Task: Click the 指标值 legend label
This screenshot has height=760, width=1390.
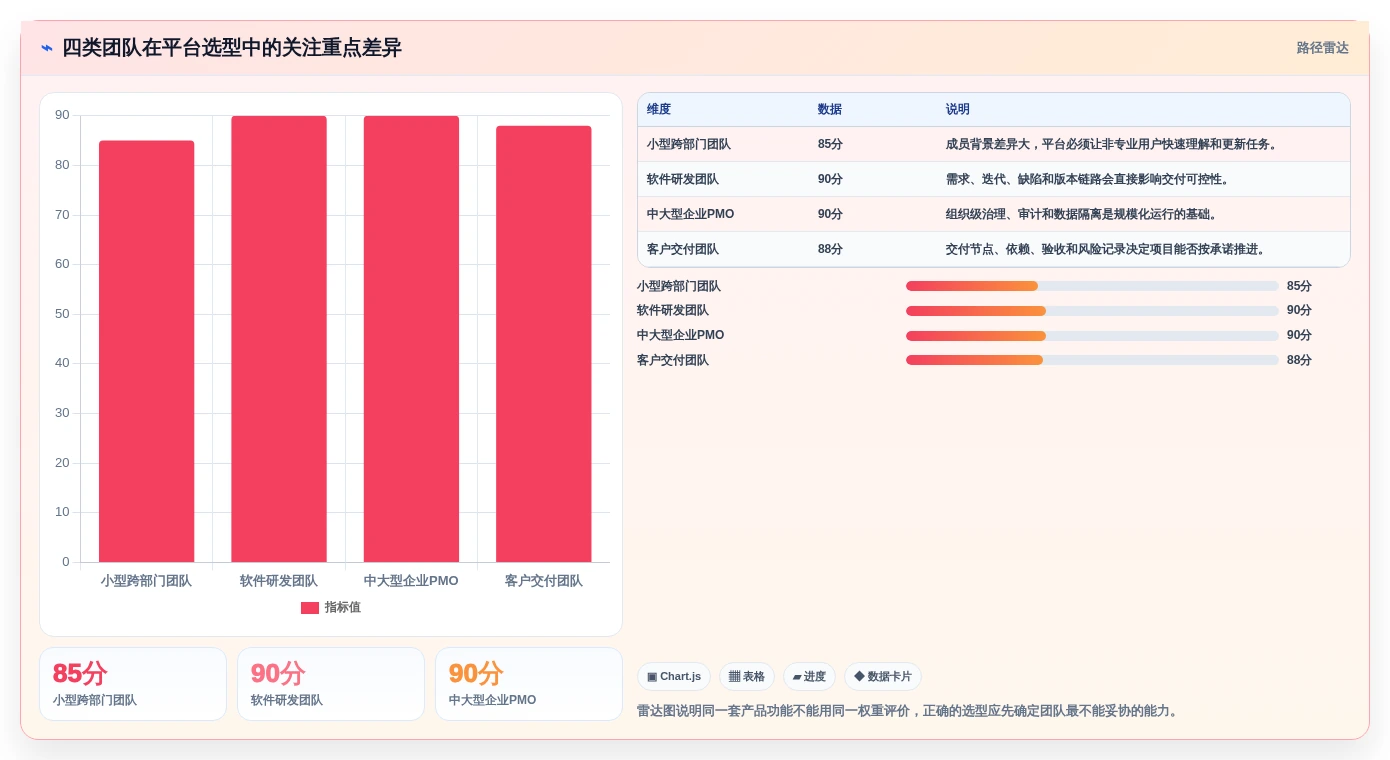Action: click(x=343, y=608)
